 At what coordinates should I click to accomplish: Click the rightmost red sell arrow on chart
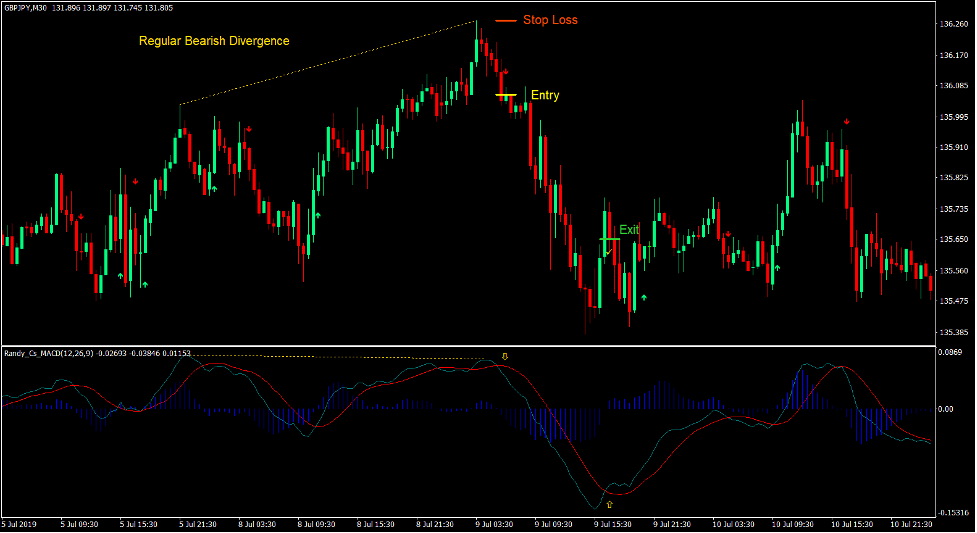(x=846, y=121)
